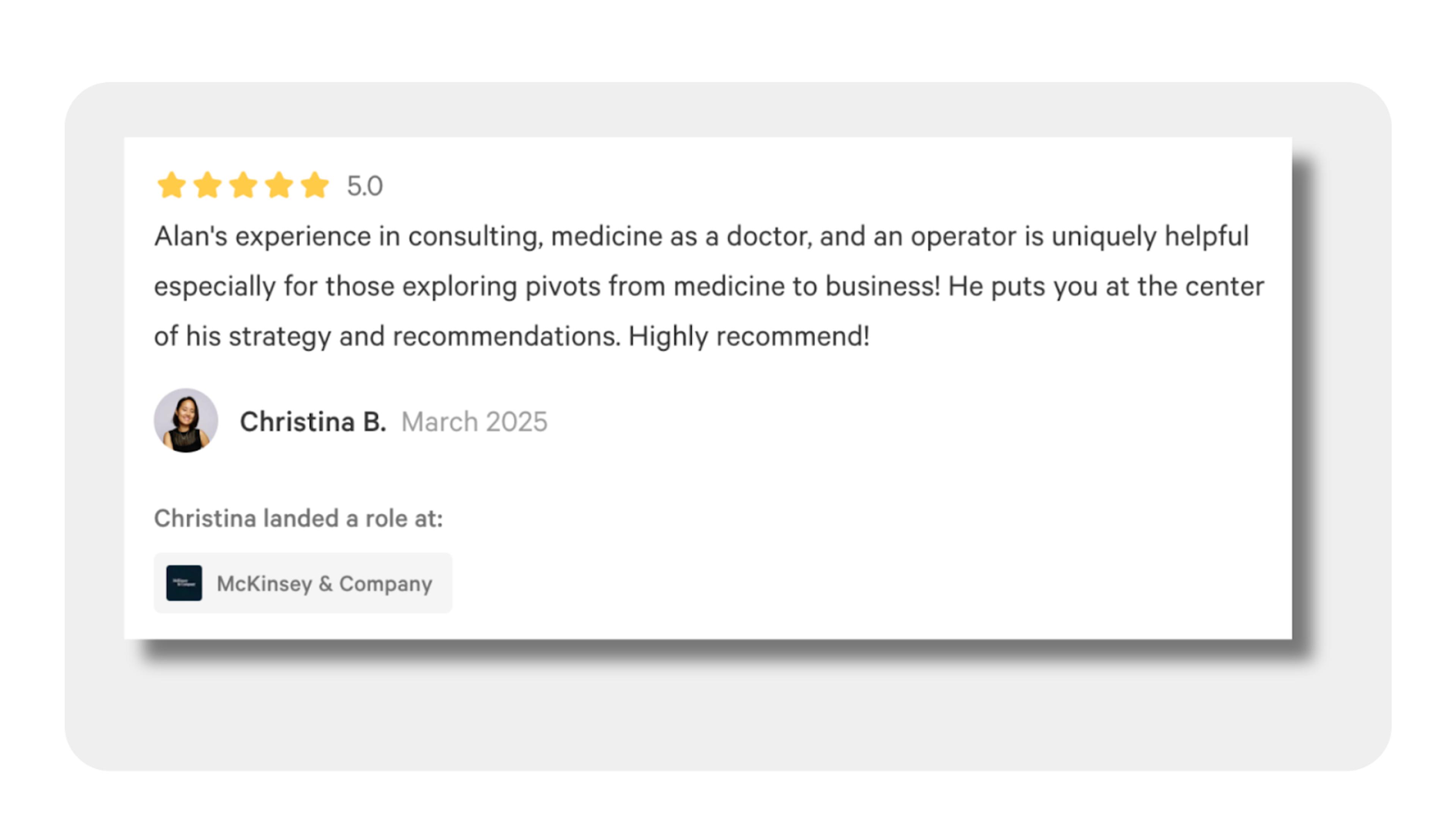
Task: Click the first gold star
Action: (171, 185)
